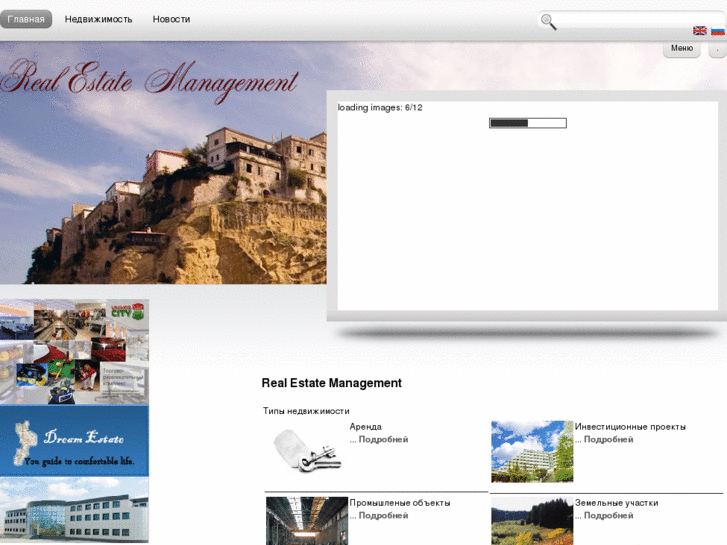The width and height of the screenshot is (727, 545).
Task: Click the keys image for Аренда
Action: [x=307, y=452]
